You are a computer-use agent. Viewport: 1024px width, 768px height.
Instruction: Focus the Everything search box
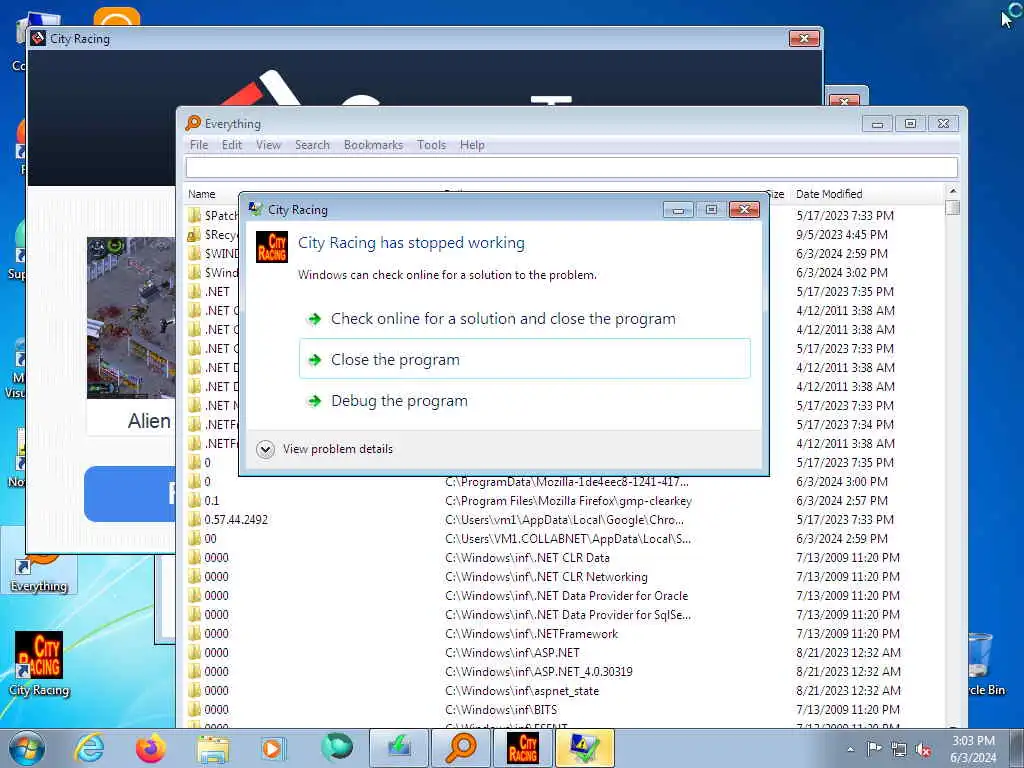click(571, 168)
